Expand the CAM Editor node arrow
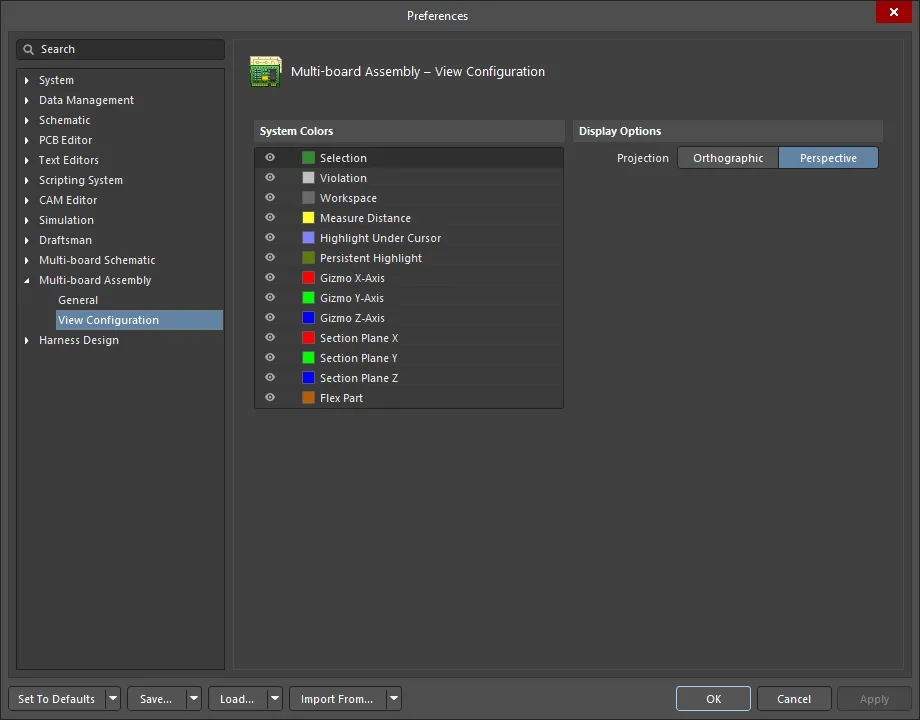Viewport: 920px width, 720px height. pos(26,200)
